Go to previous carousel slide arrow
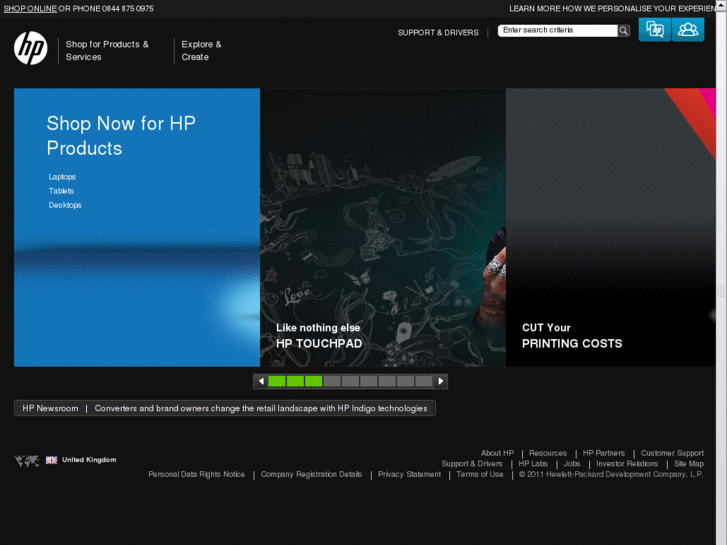The image size is (727, 545). pos(260,381)
